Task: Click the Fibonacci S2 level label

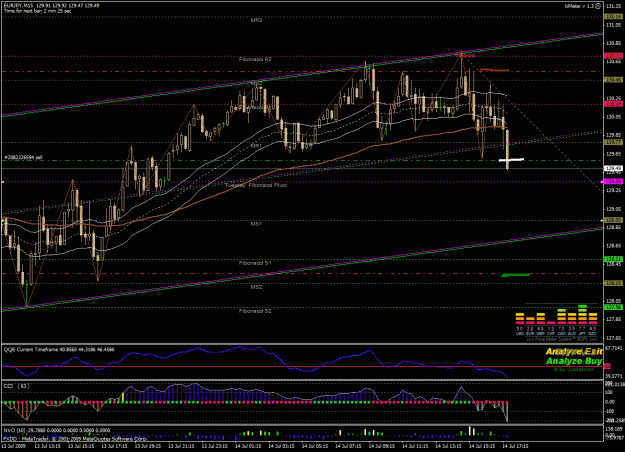Action: click(x=255, y=311)
